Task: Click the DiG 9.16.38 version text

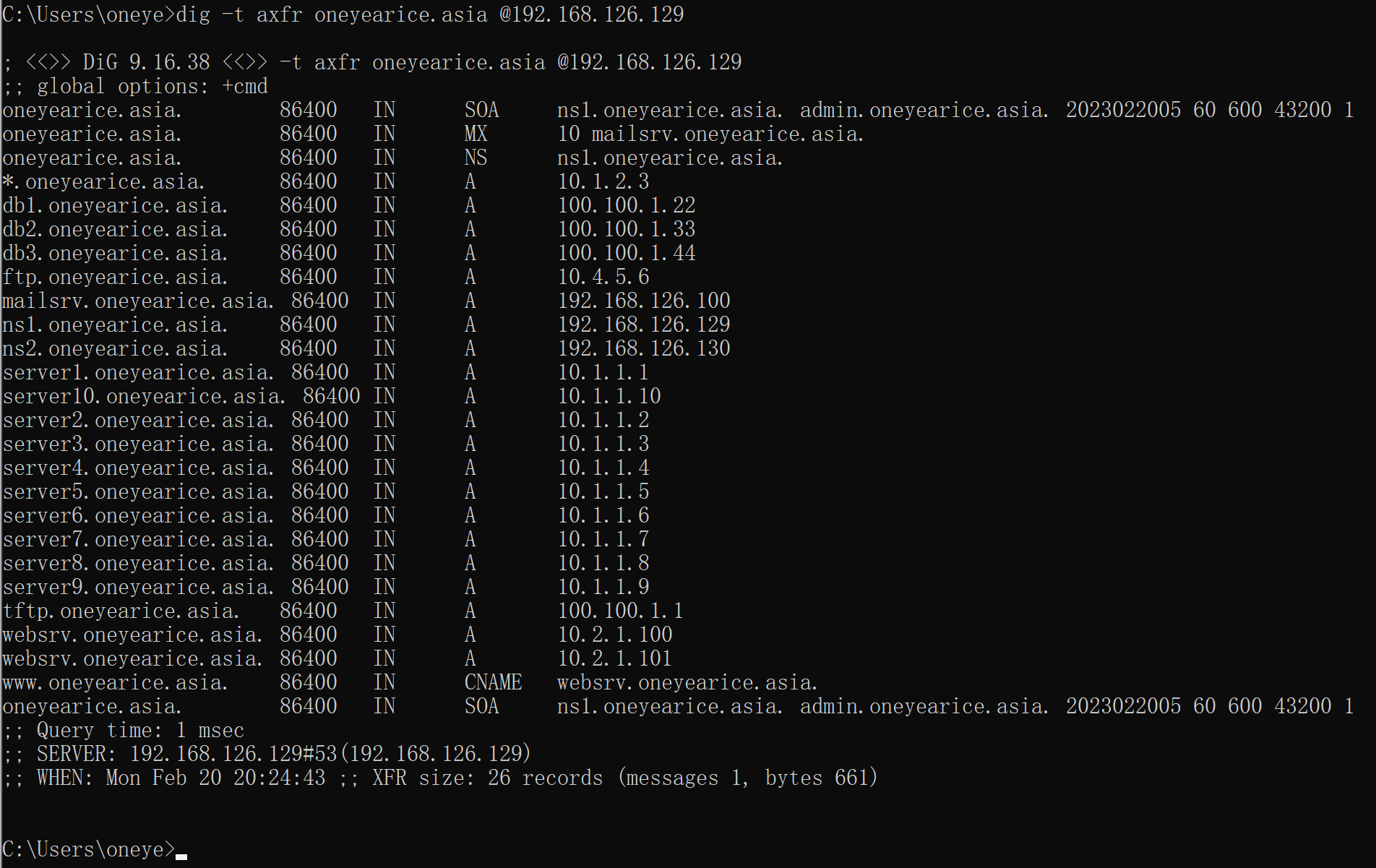Action: [146, 62]
